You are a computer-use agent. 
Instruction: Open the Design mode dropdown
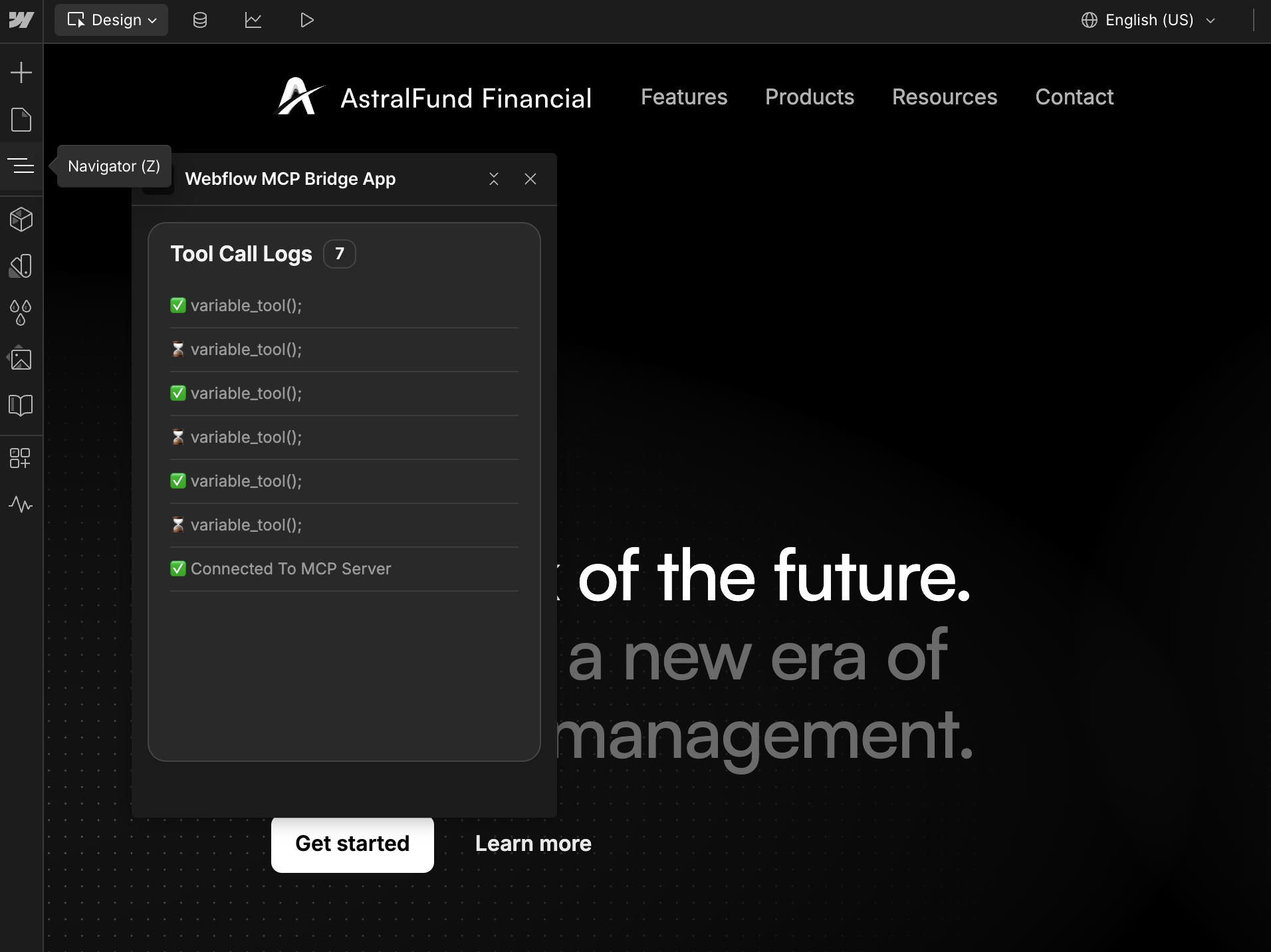pos(111,20)
